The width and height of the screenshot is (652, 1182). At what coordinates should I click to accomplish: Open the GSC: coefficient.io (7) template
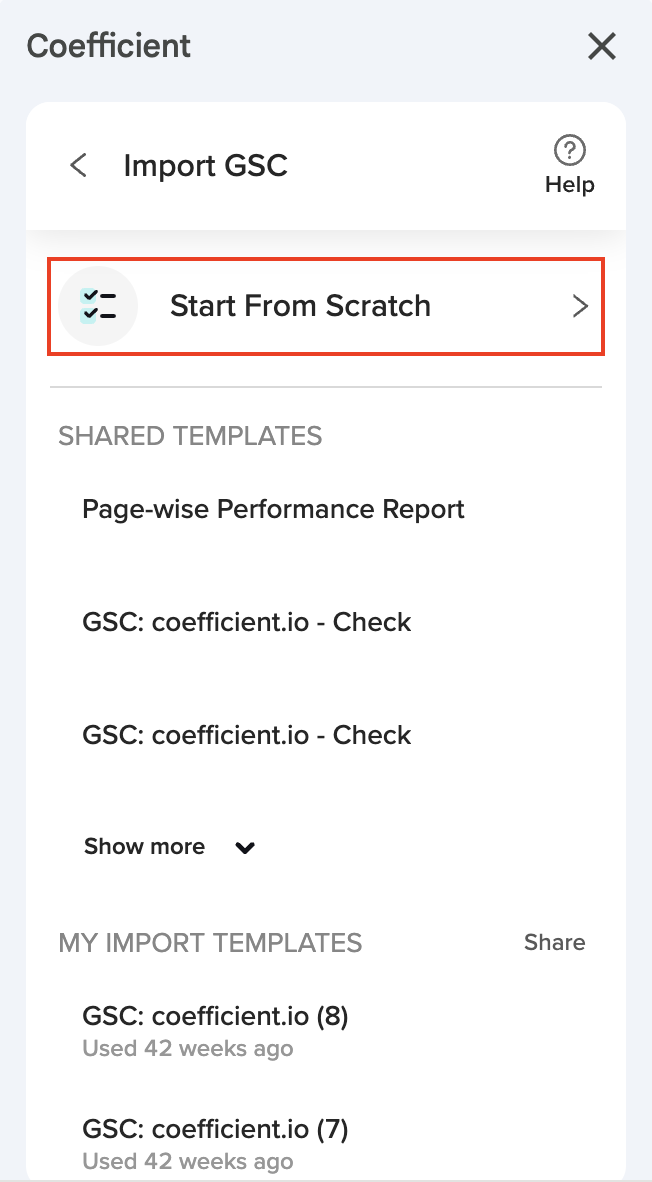click(215, 1130)
